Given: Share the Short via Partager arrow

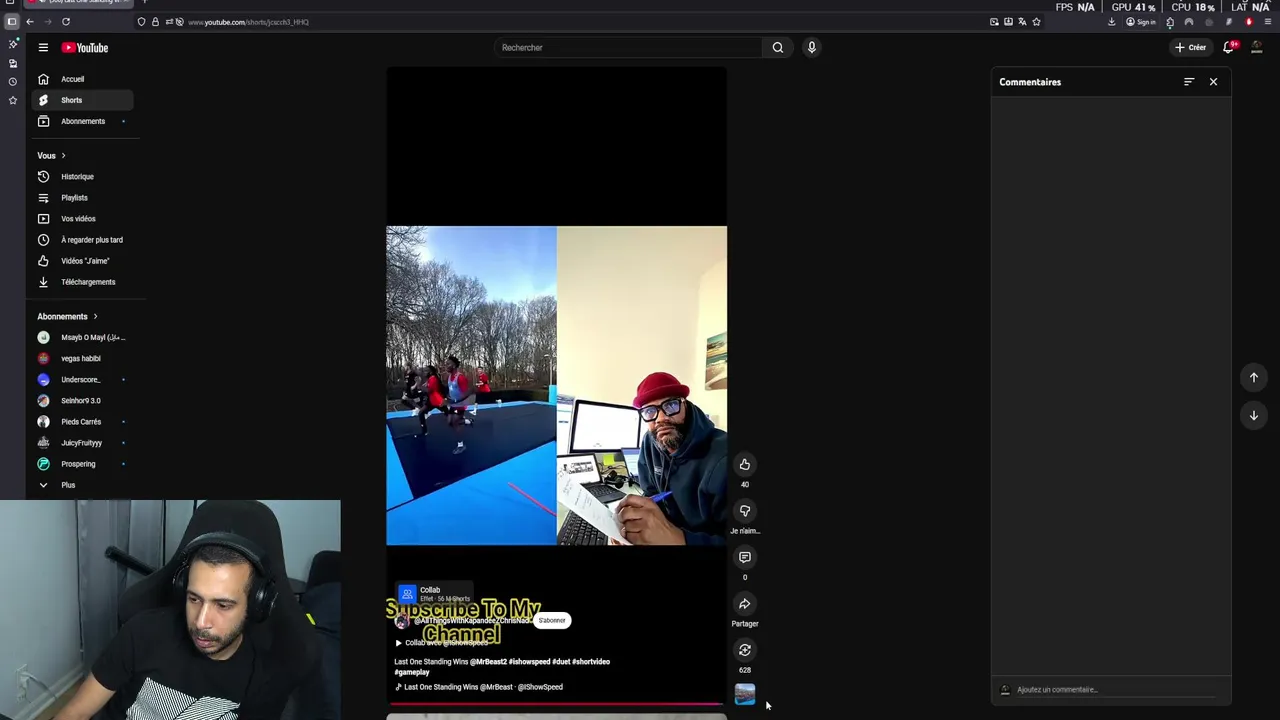Looking at the screenshot, I should click(744, 604).
